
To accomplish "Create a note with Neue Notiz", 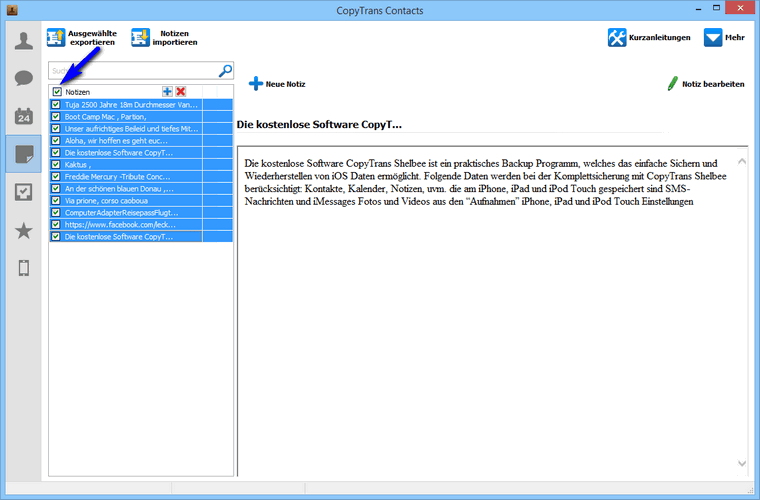I will 277,85.
